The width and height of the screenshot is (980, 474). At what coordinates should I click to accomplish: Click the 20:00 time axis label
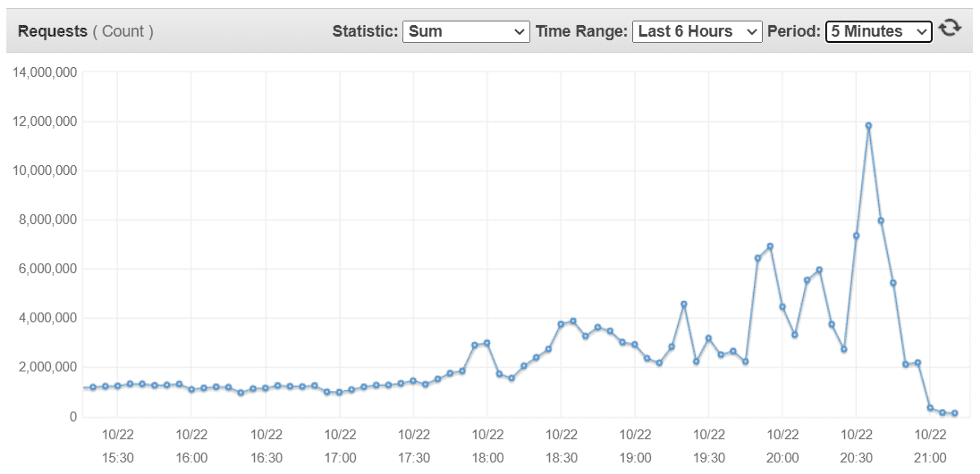pyautogui.click(x=782, y=458)
